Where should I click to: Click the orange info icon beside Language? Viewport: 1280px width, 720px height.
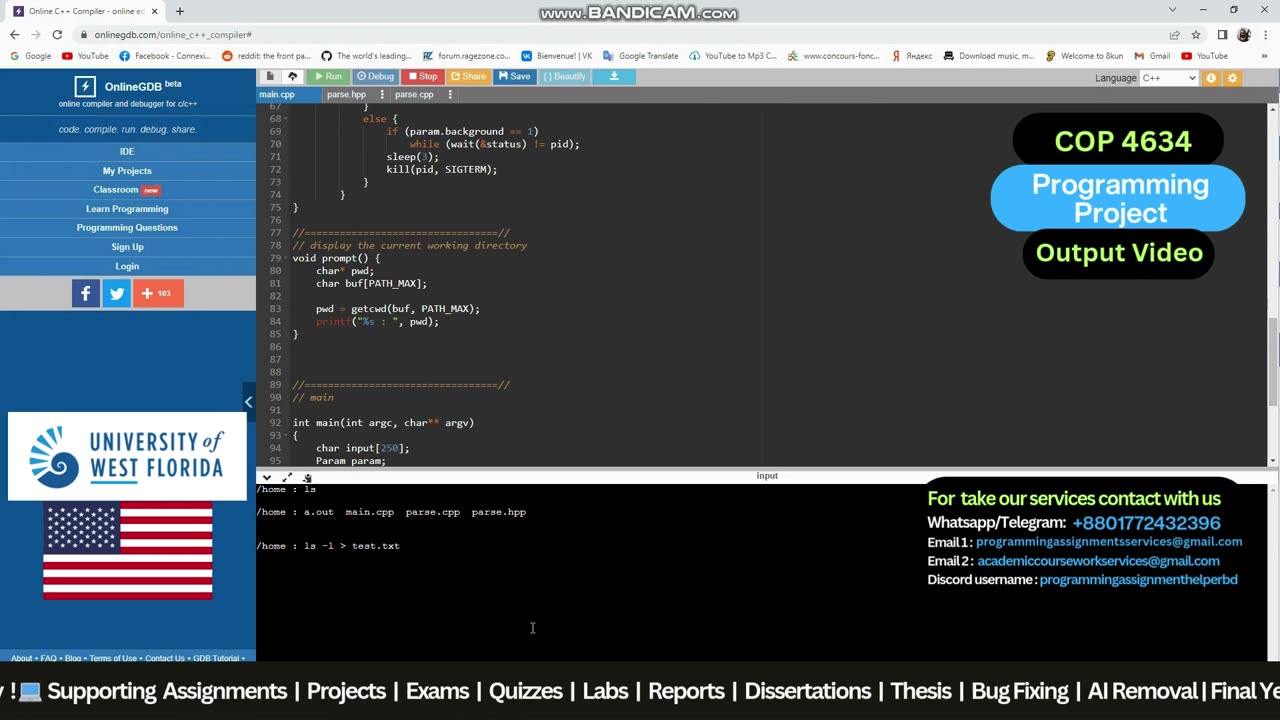1211,78
